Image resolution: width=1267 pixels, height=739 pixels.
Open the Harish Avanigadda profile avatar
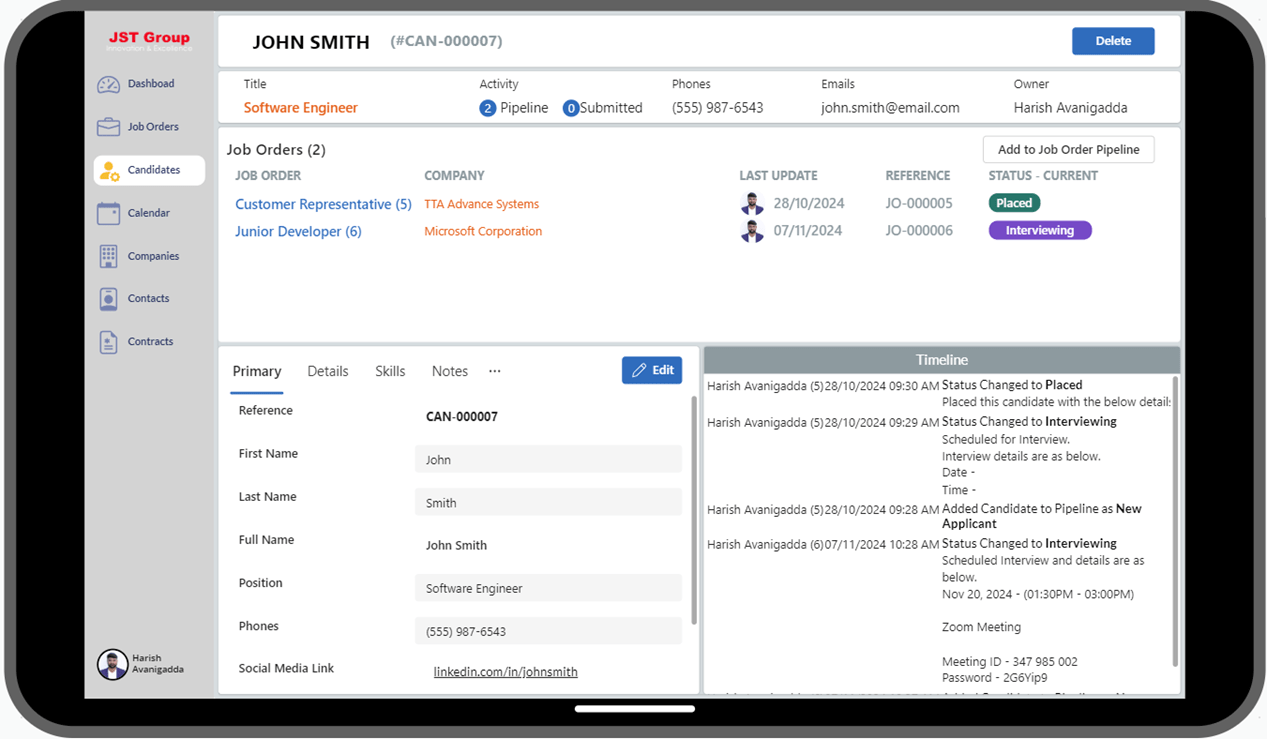point(112,664)
